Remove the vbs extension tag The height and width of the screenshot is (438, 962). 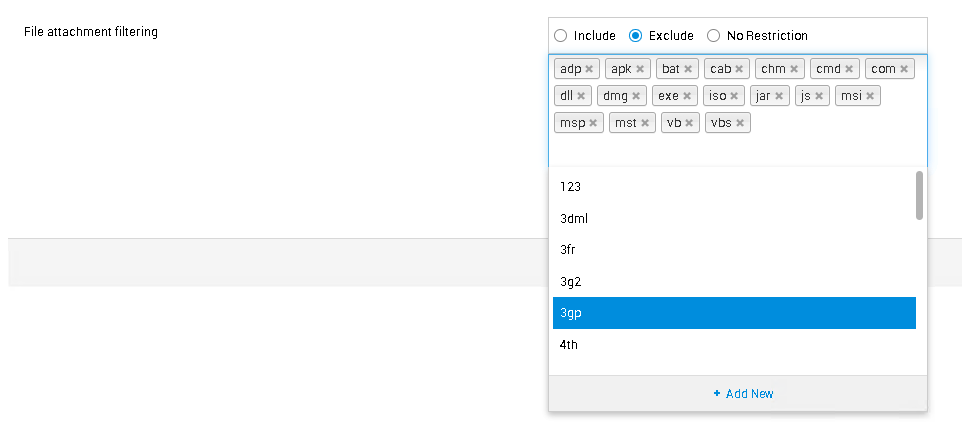click(x=740, y=123)
